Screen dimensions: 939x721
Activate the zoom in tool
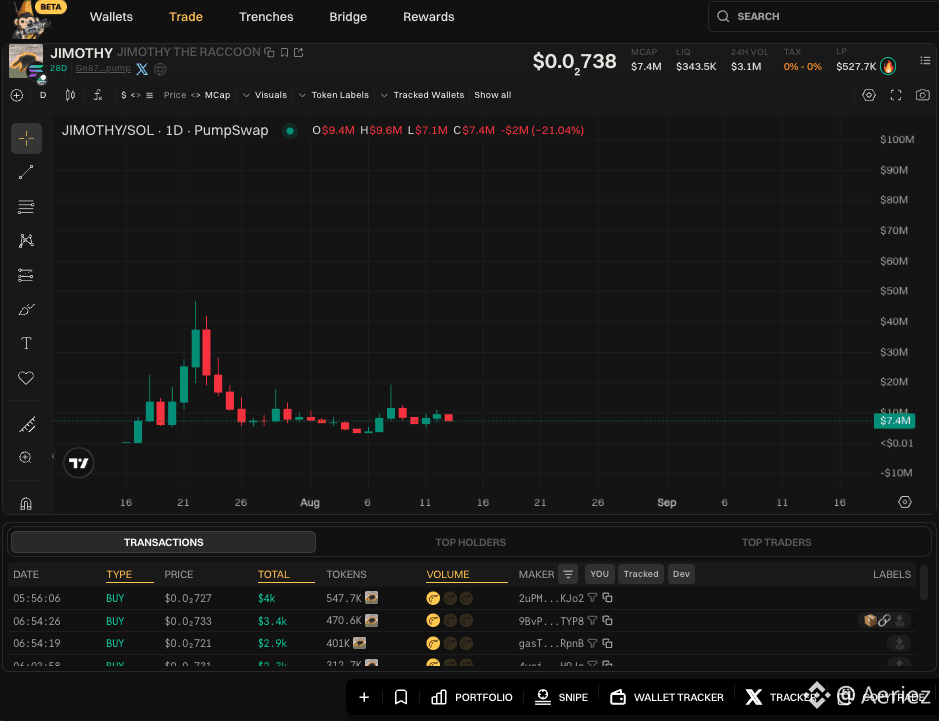[x=26, y=458]
